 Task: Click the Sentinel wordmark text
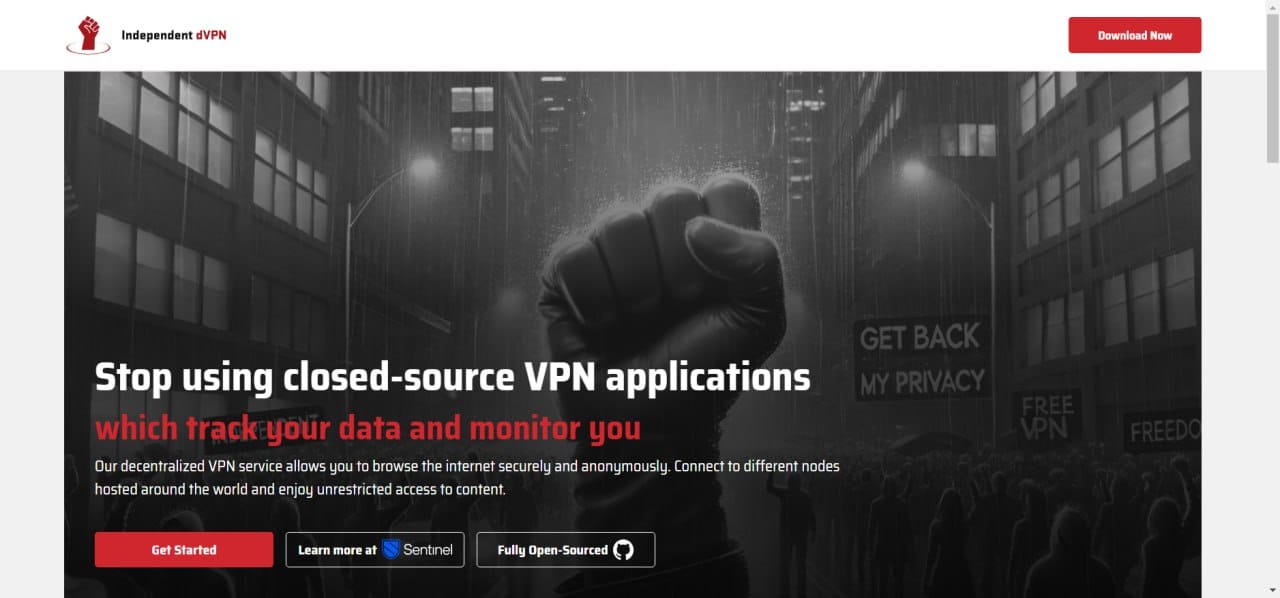click(x=428, y=550)
